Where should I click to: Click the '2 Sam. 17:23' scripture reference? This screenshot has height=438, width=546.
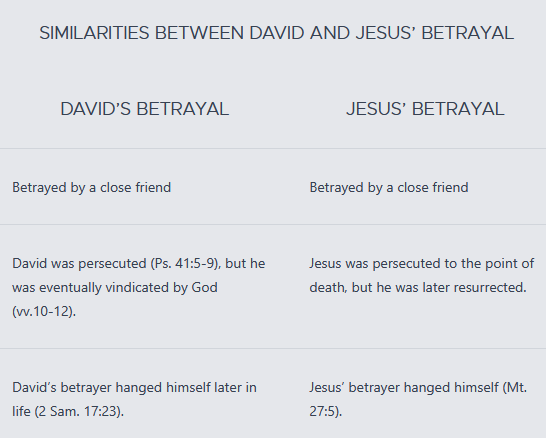(79, 412)
